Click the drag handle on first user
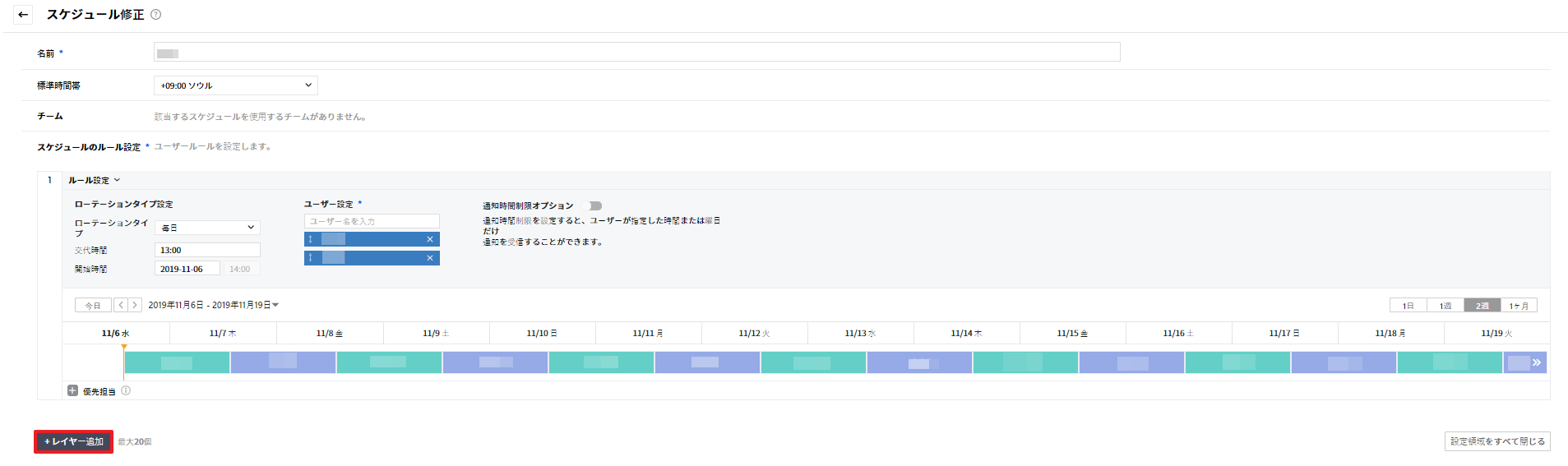Screen dimensions: 1568x466 (310, 239)
